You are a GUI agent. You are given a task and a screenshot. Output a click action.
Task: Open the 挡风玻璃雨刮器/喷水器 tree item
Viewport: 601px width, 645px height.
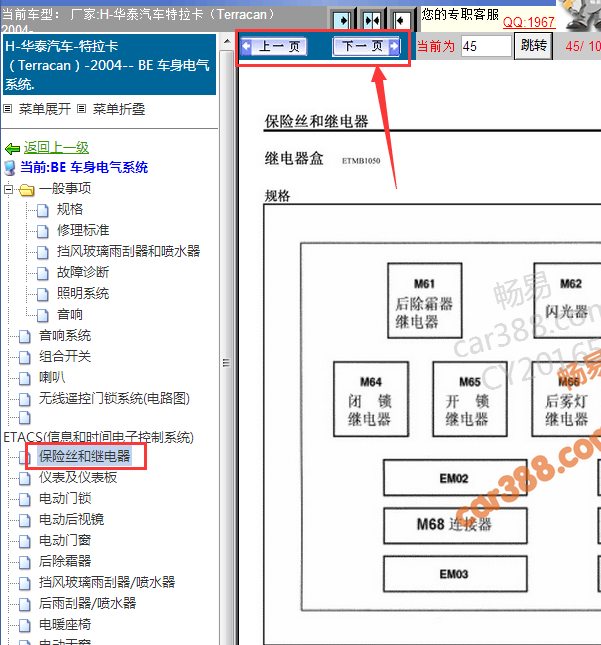[x=107, y=582]
